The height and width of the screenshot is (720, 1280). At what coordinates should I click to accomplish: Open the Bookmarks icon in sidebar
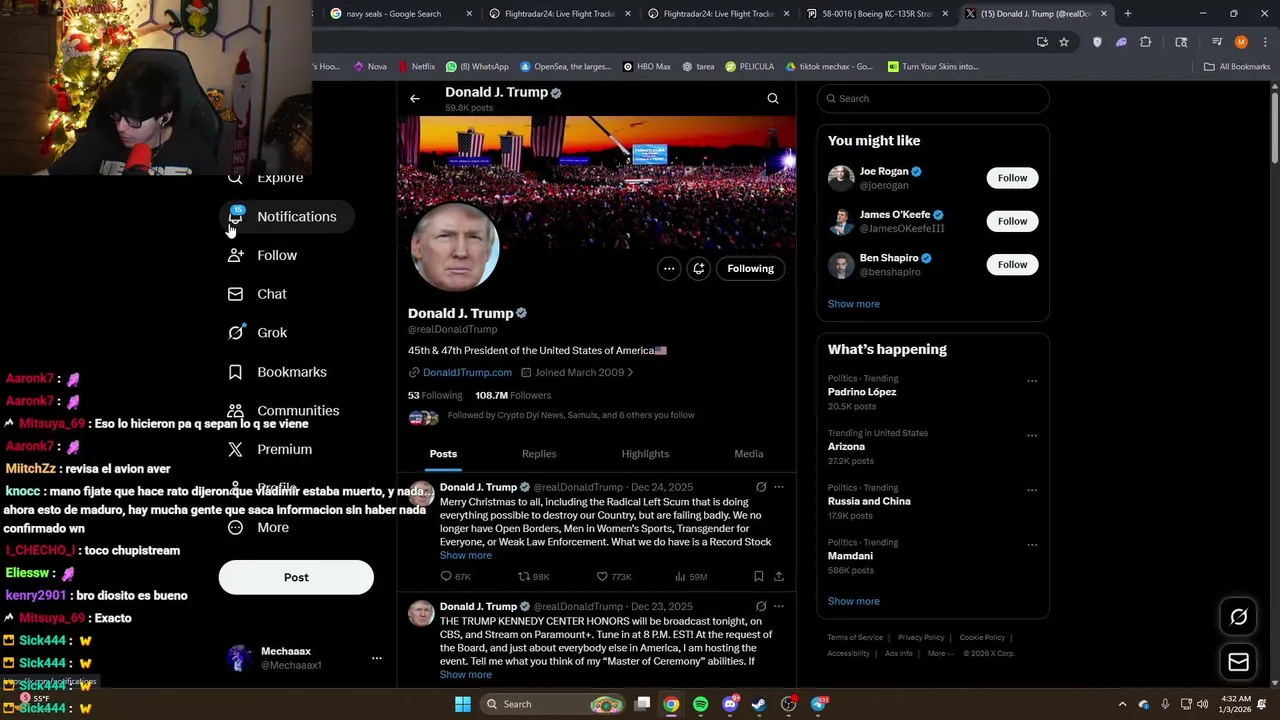click(x=235, y=372)
